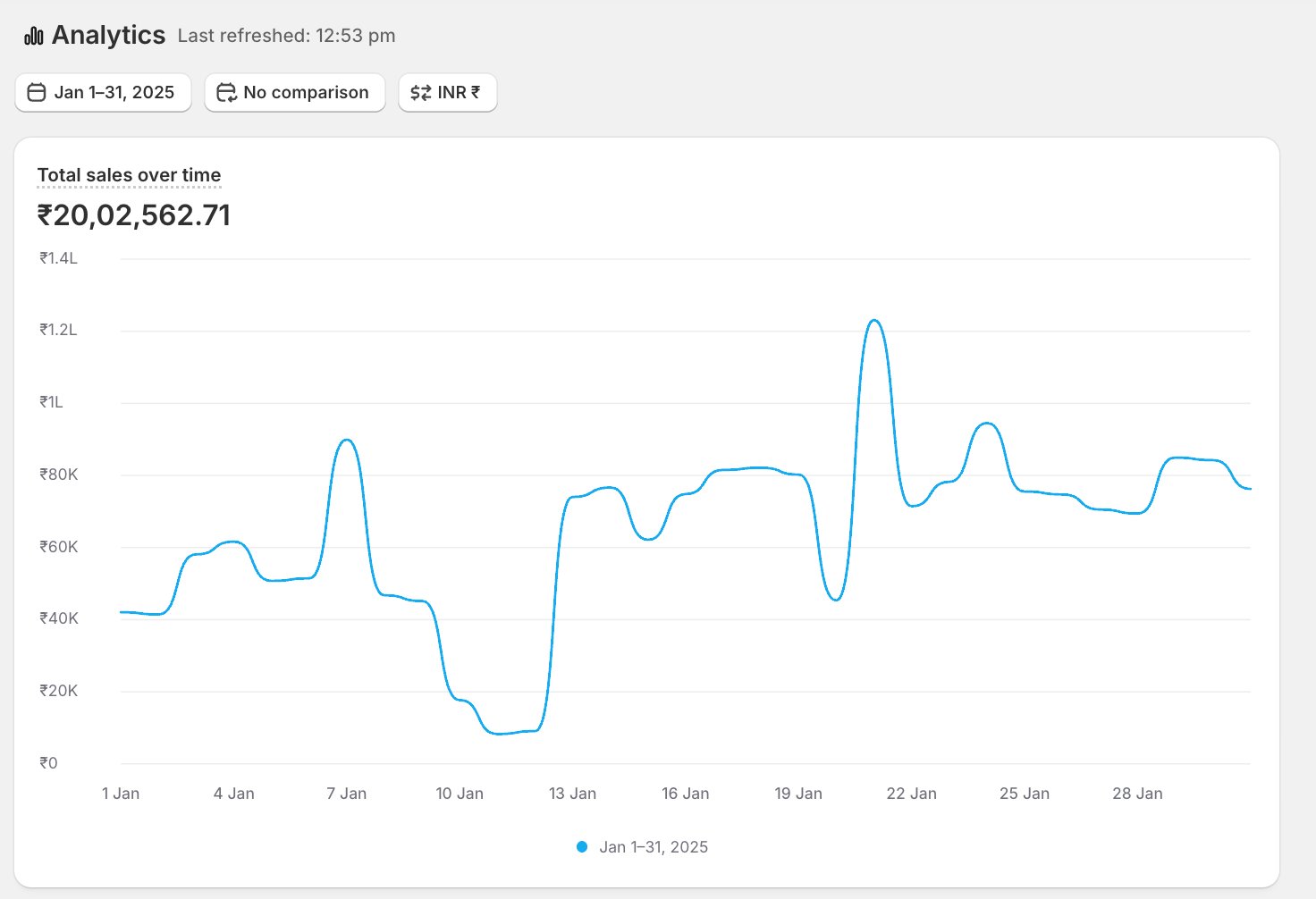Click the Jan 1–31, 2025 chart legend label
Image resolution: width=1316 pixels, height=899 pixels.
point(654,847)
